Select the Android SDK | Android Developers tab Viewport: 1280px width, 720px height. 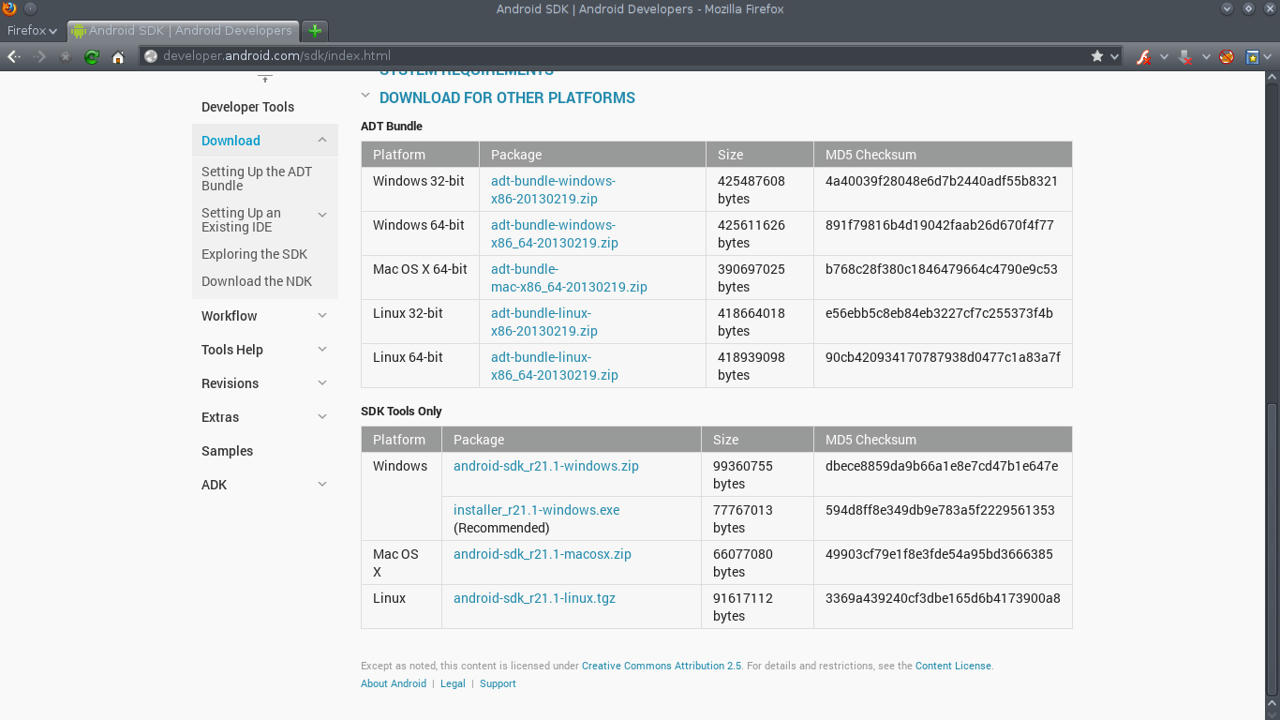pos(183,30)
